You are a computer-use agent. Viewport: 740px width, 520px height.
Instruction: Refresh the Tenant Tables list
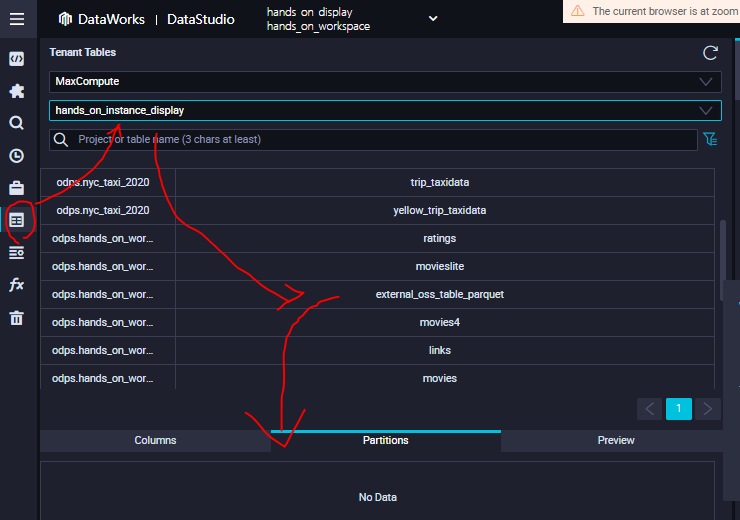click(710, 53)
